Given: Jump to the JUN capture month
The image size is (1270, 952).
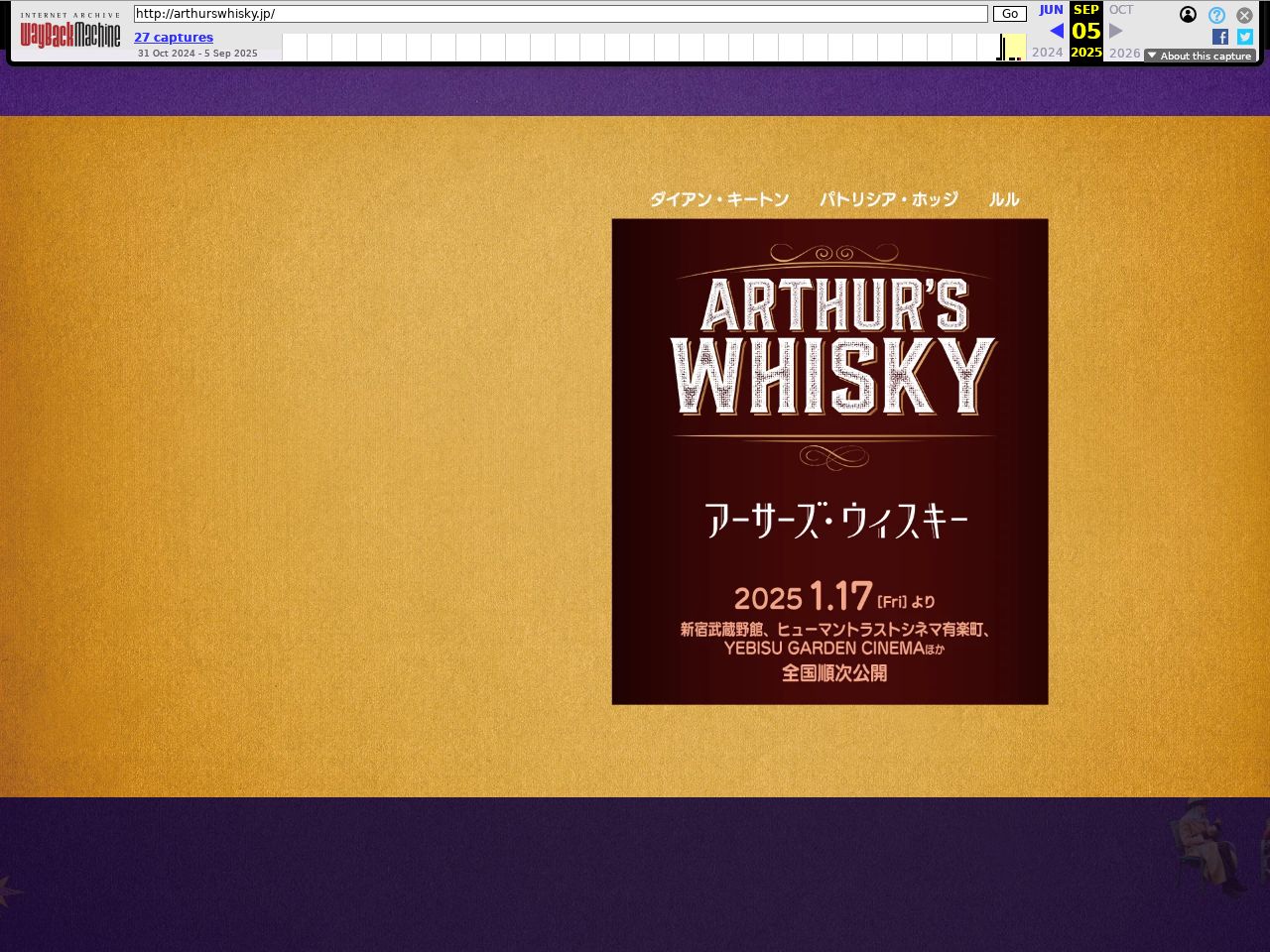Looking at the screenshot, I should (x=1051, y=10).
